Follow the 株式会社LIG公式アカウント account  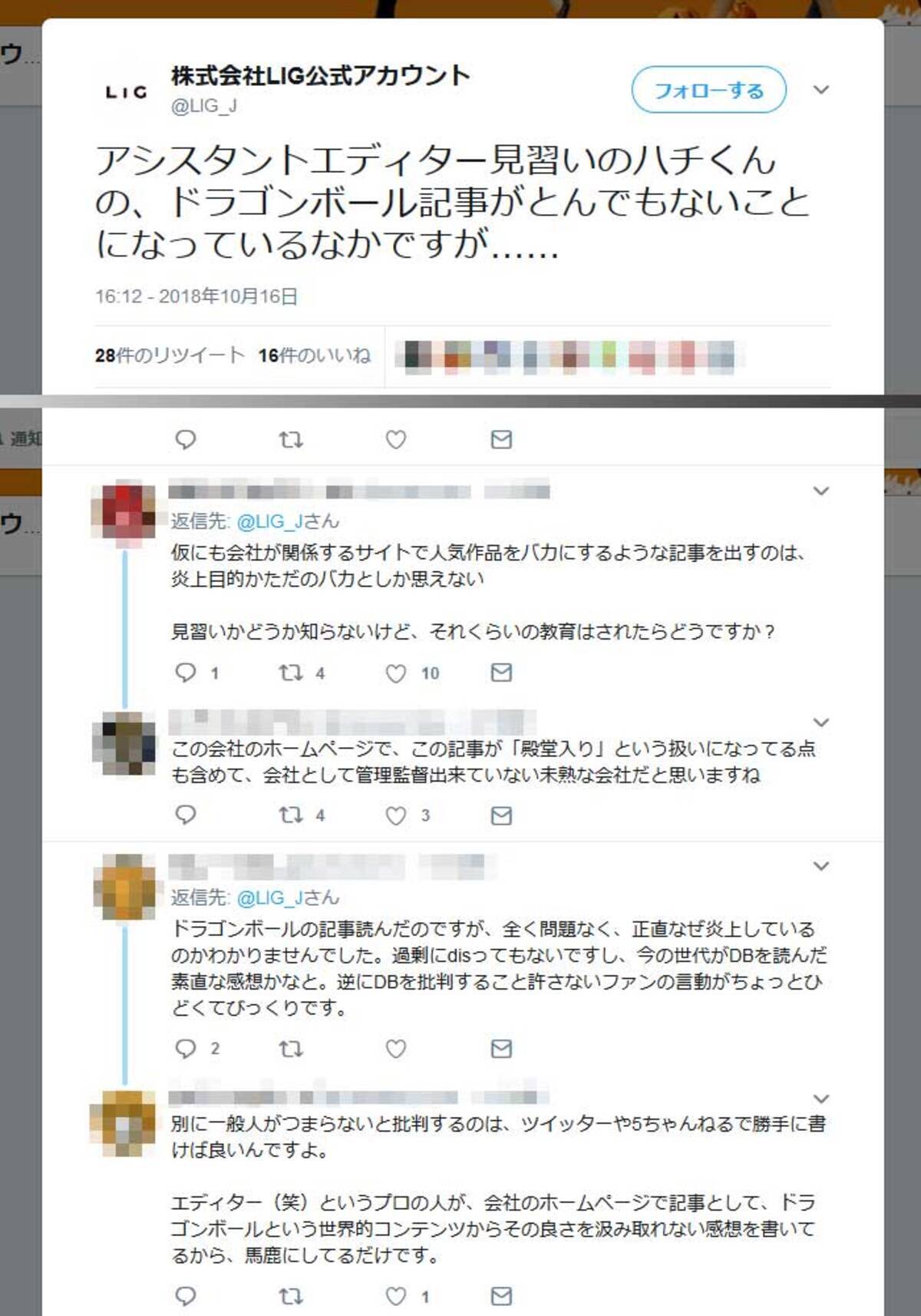(x=709, y=90)
